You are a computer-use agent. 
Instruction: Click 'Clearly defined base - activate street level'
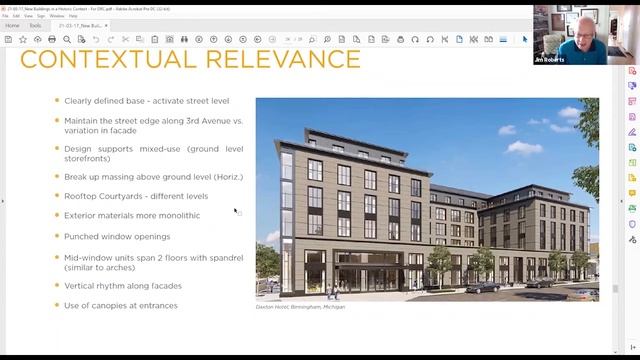tap(147, 101)
